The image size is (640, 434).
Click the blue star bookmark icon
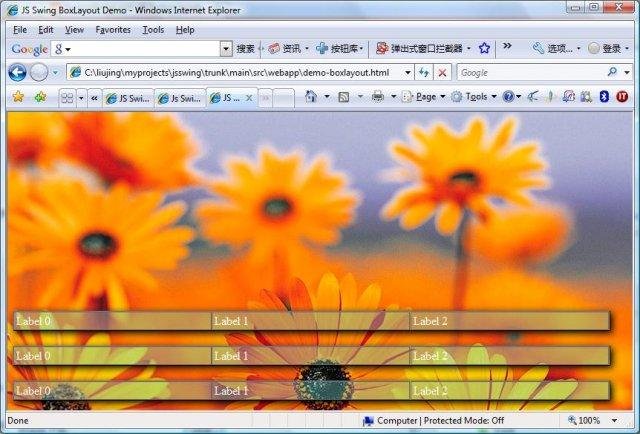tap(484, 49)
